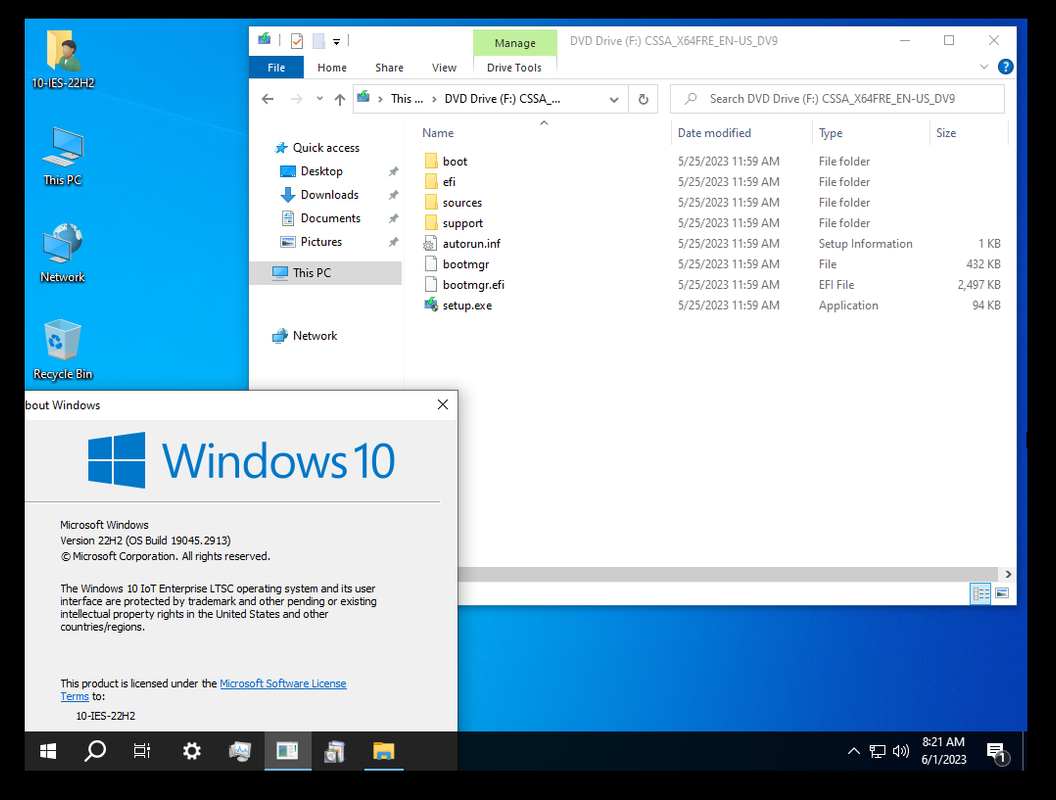Viewport: 1056px width, 800px height.
Task: Select the sources folder
Action: pos(453,203)
